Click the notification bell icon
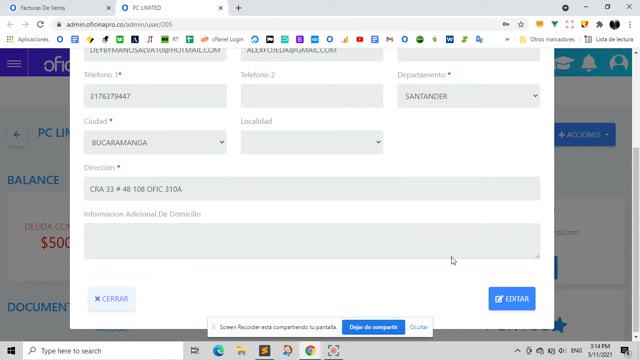 589,63
